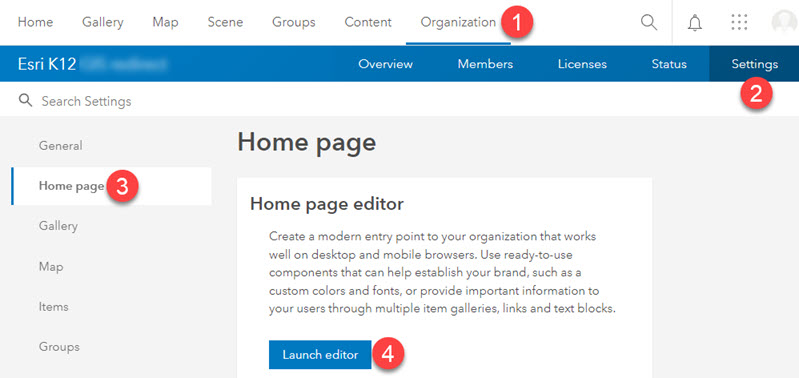Select Groups in settings sidebar
This screenshot has height=378, width=799.
click(x=59, y=347)
